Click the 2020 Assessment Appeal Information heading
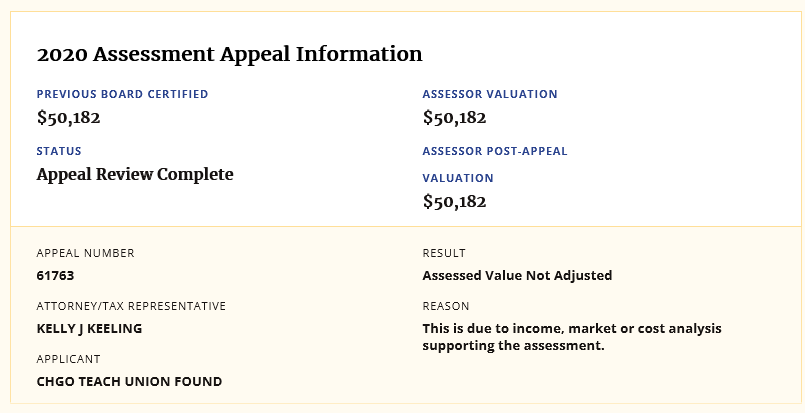 click(229, 54)
